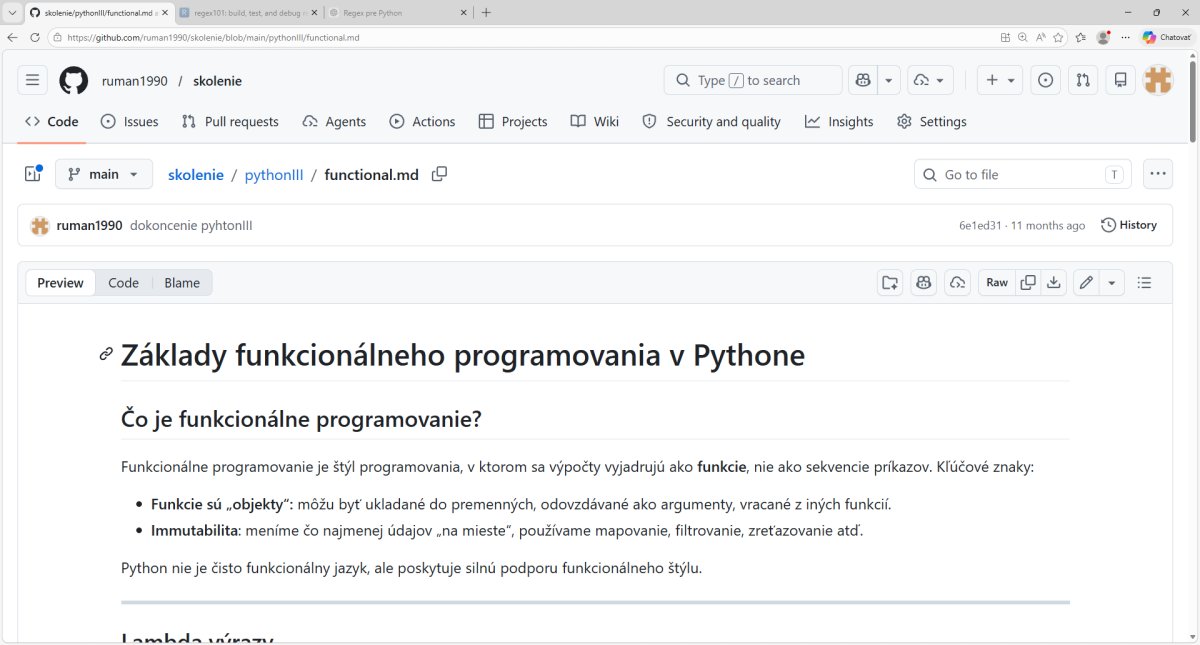Open commit 6e1ed31 link

tap(980, 225)
